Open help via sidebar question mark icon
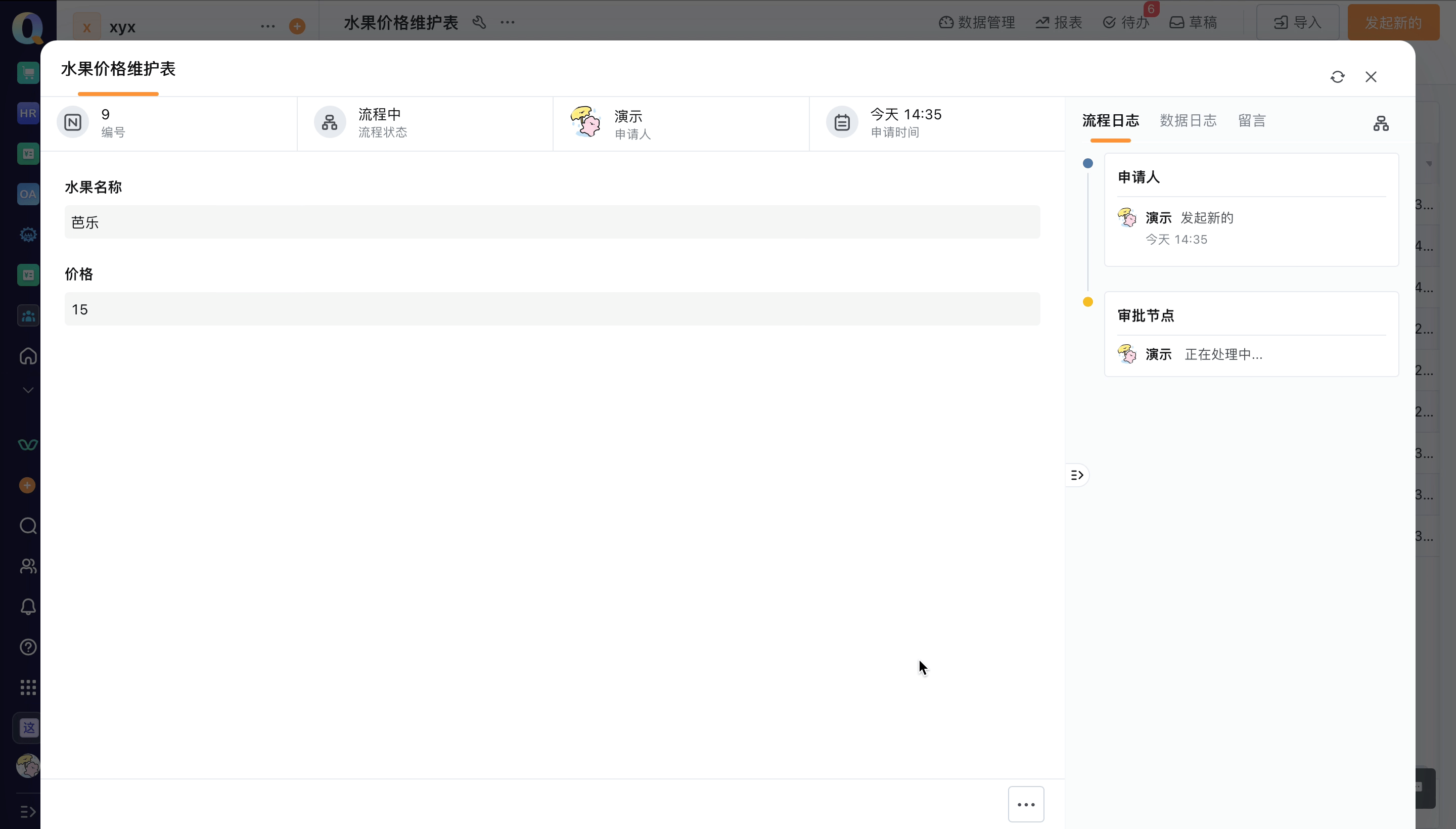The image size is (1456, 829). [28, 647]
